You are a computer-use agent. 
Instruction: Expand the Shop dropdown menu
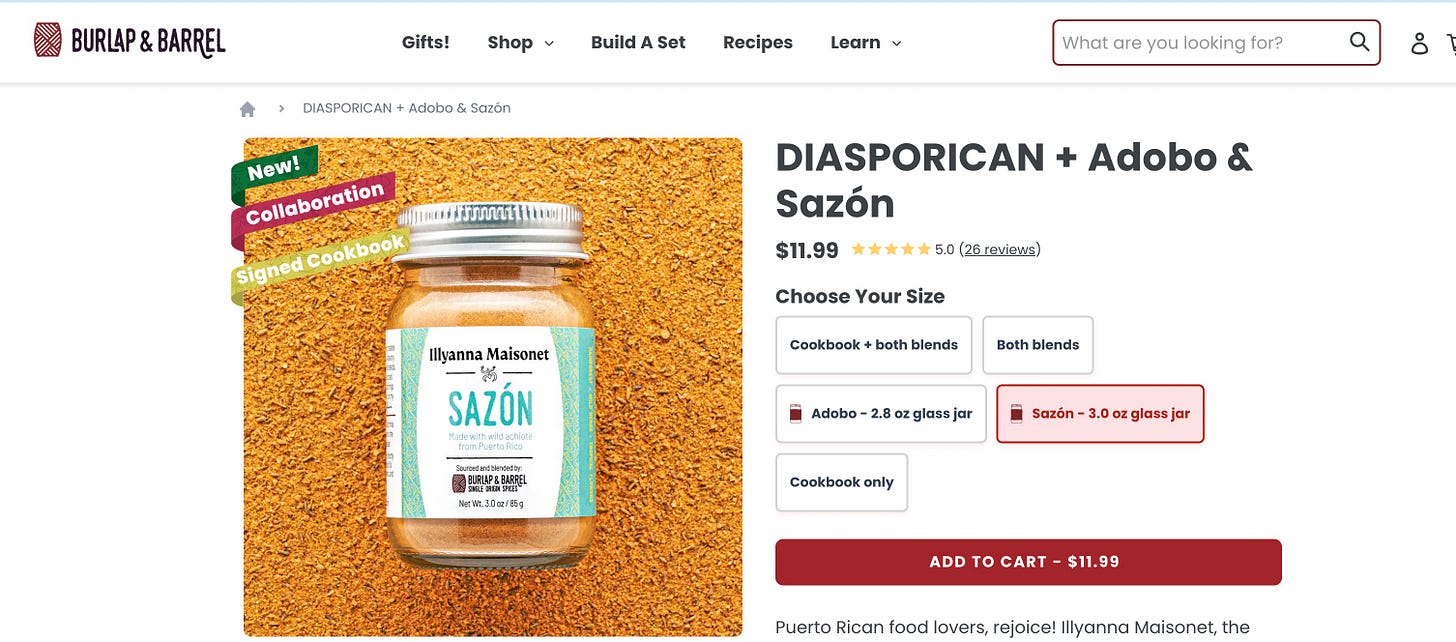coord(520,42)
